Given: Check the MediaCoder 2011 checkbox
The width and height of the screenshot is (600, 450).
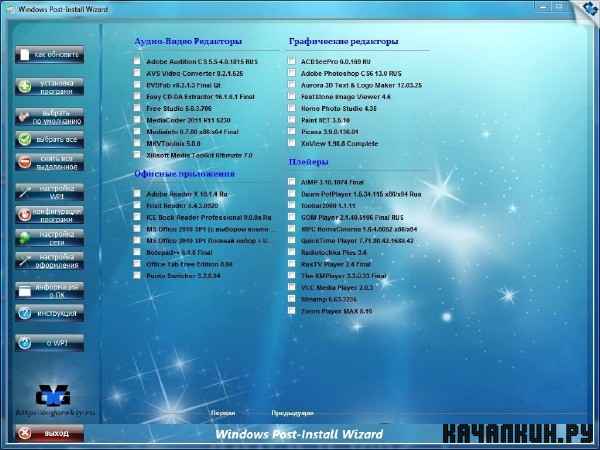Looking at the screenshot, I should click(x=137, y=120).
